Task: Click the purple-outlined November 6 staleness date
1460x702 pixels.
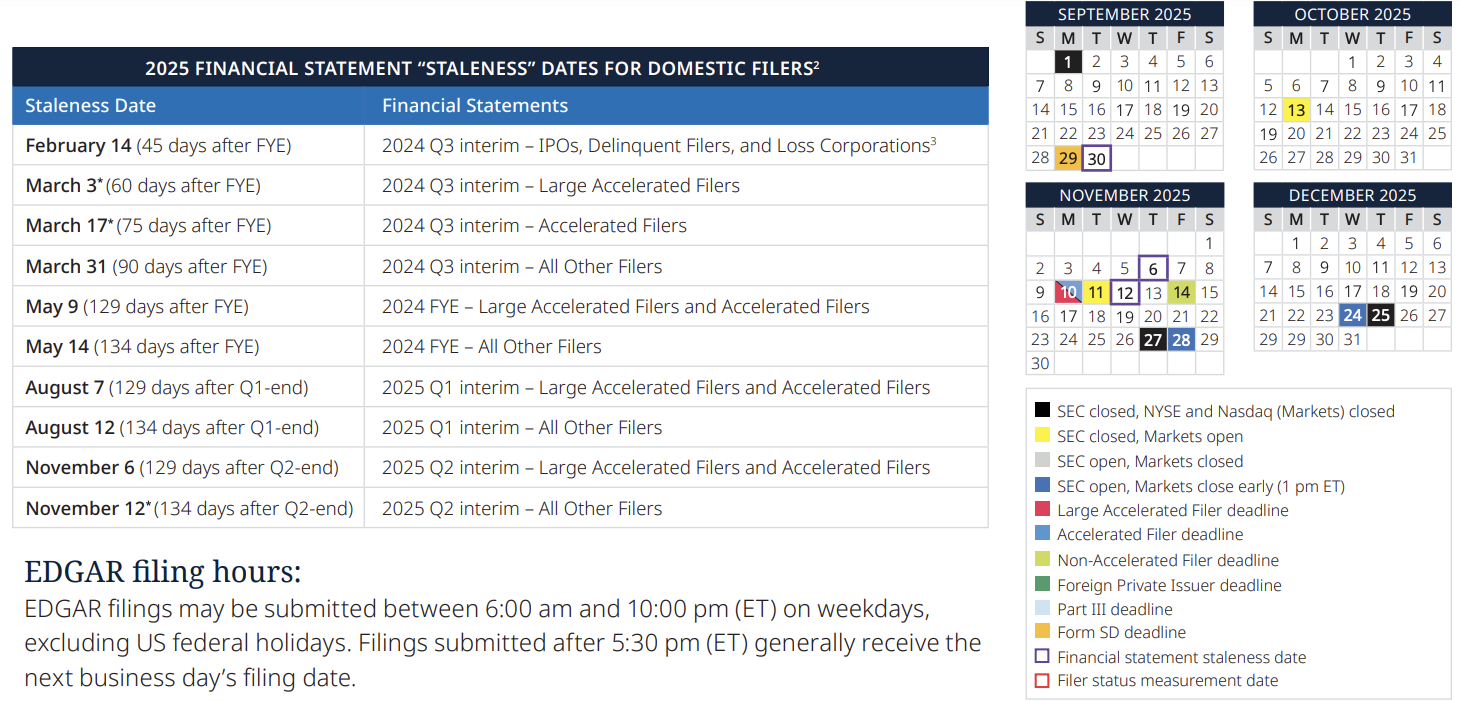Action: pyautogui.click(x=1152, y=267)
